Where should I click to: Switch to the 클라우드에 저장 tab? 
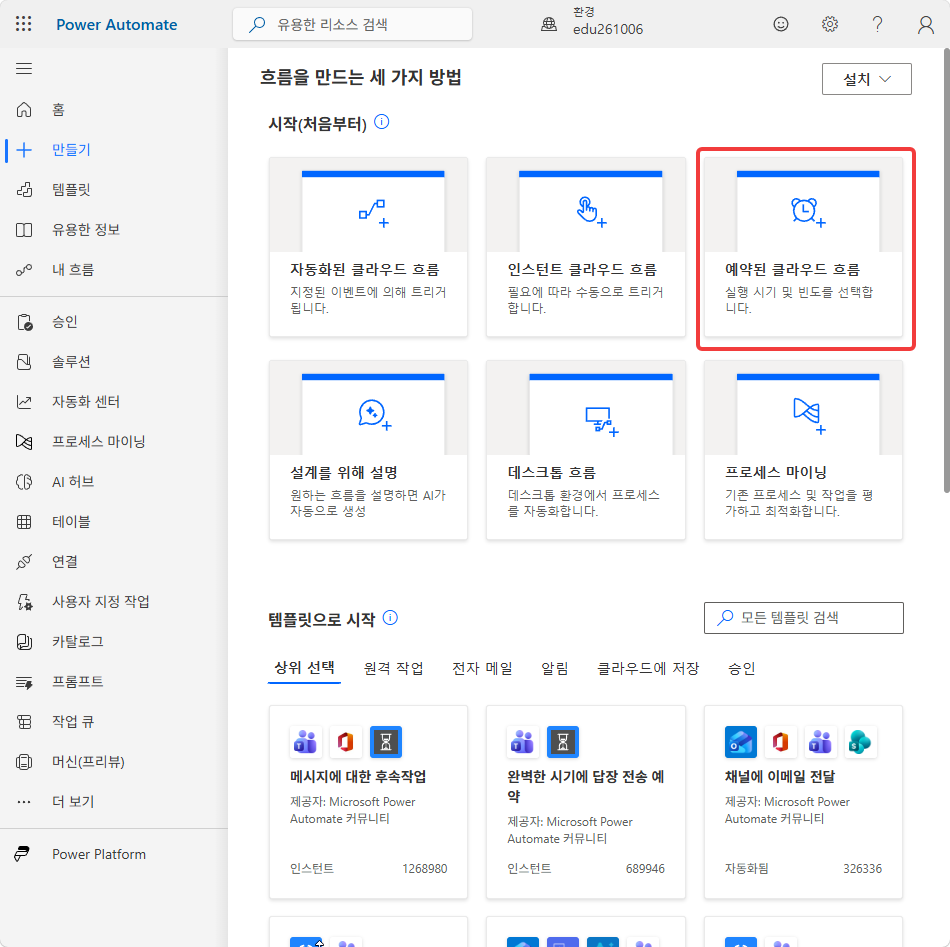(648, 668)
